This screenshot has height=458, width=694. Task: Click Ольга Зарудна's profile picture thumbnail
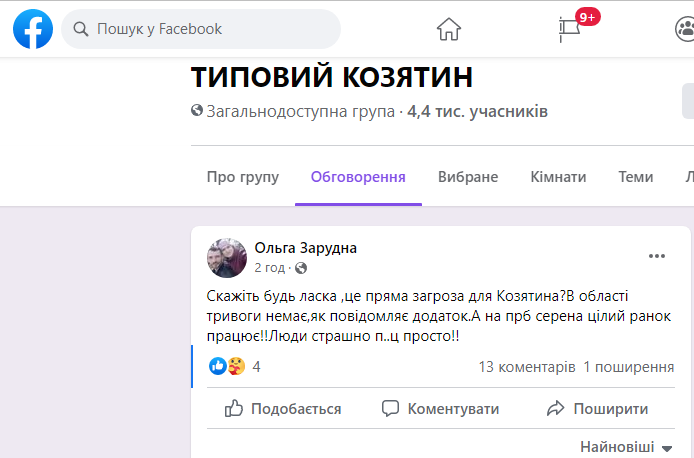click(226, 258)
